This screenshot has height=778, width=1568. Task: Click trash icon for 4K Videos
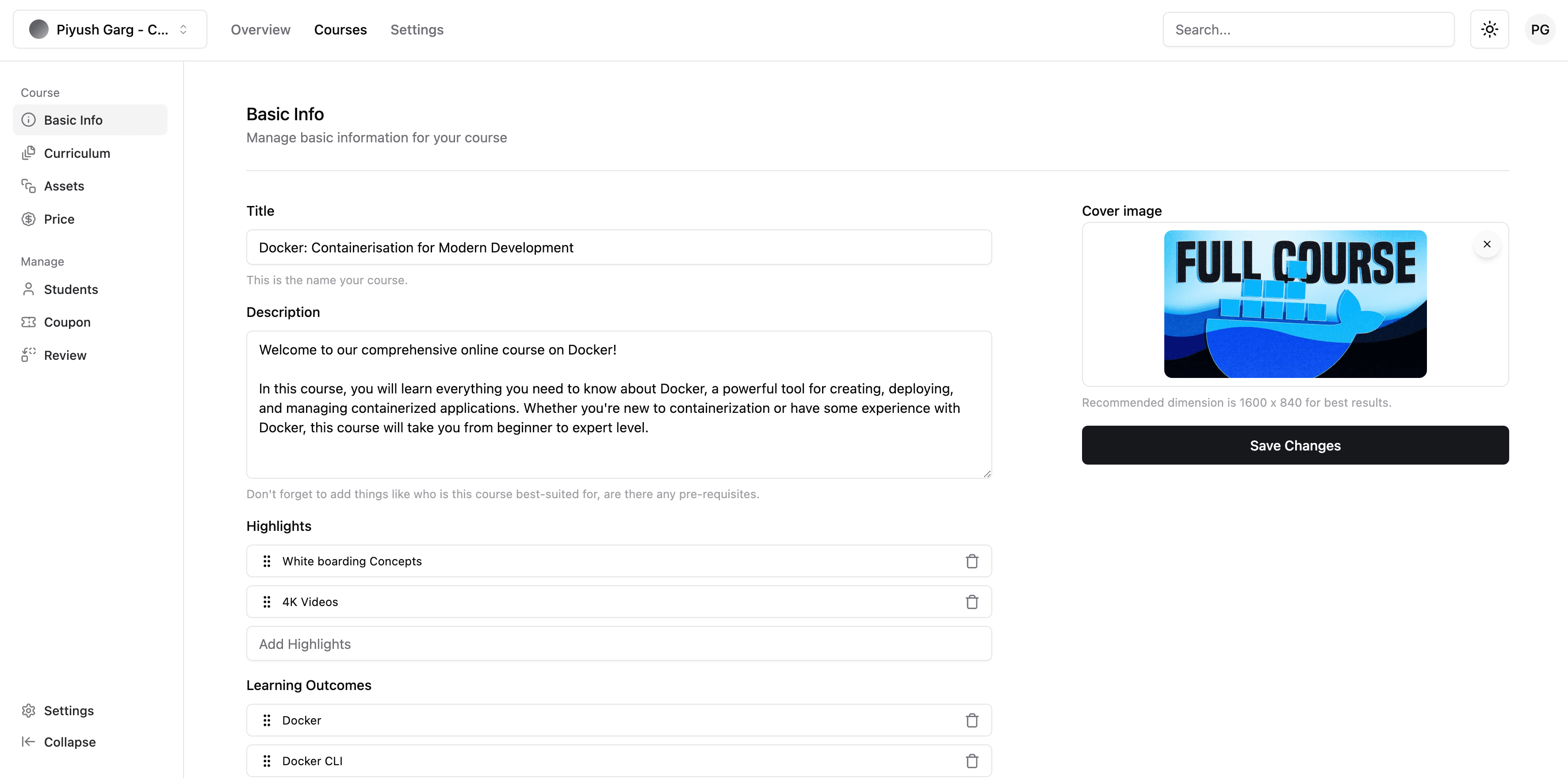[971, 602]
